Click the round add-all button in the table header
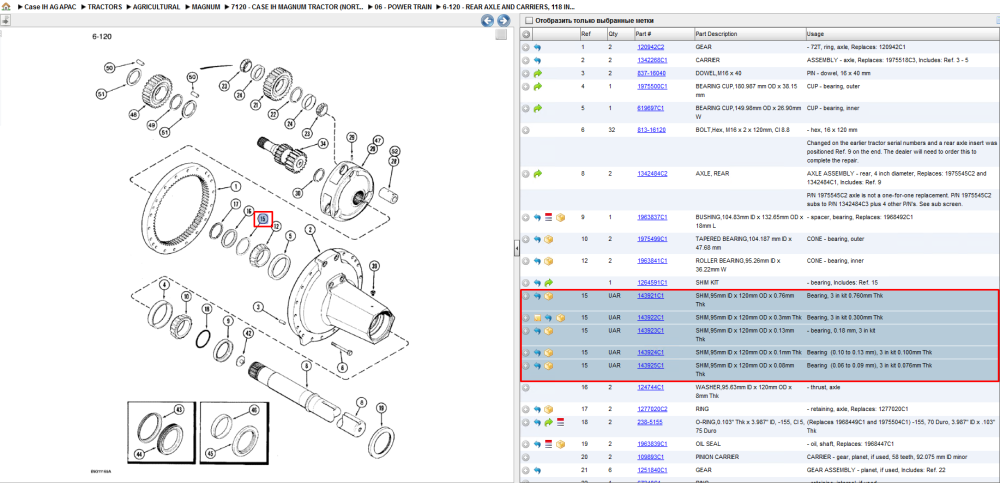The width and height of the screenshot is (1000, 483). 526,34
